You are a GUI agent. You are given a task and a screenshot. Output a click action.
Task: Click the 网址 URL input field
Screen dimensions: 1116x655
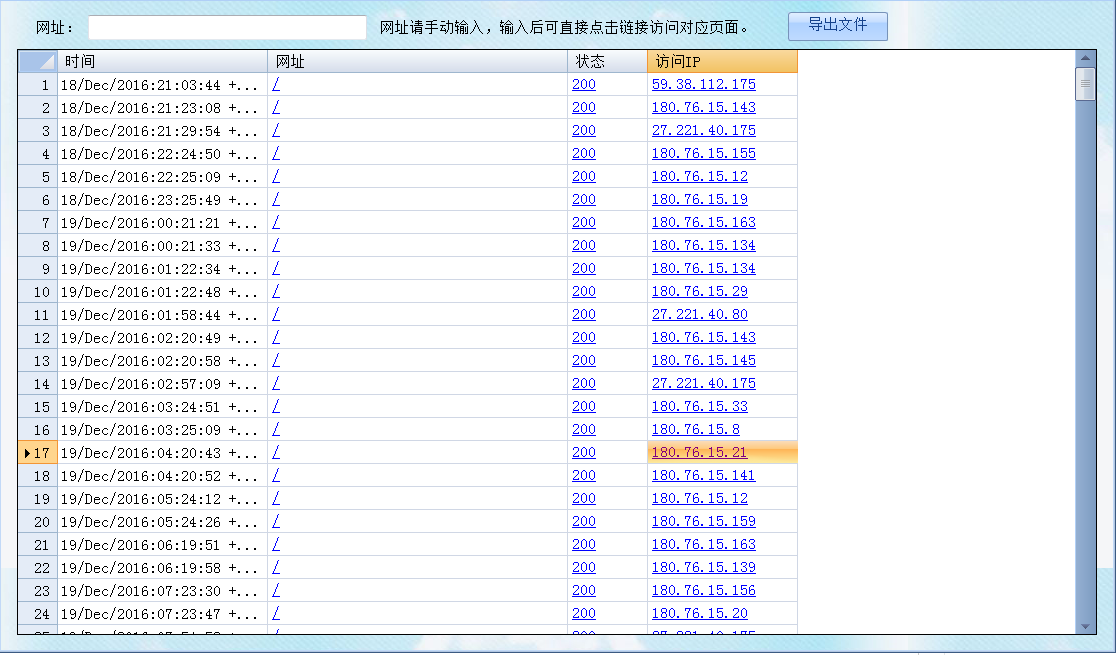[227, 28]
